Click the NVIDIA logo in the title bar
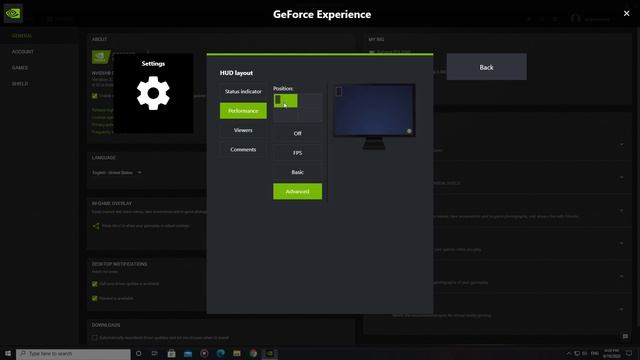 pos(13,13)
